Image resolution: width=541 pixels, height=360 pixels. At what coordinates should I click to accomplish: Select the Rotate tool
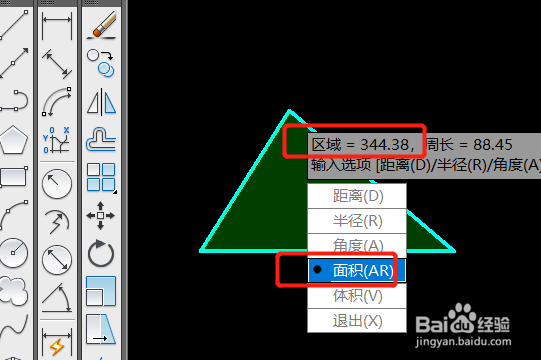(x=101, y=253)
